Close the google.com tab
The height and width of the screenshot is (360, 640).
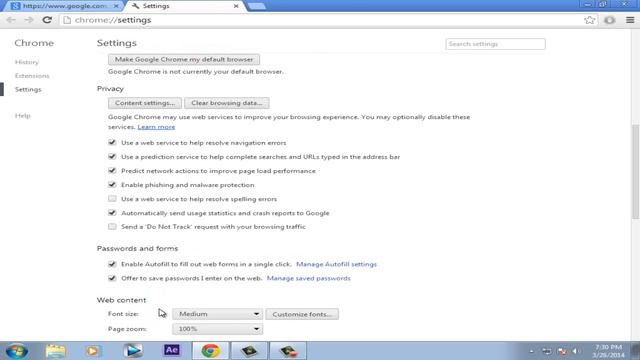[116, 6]
